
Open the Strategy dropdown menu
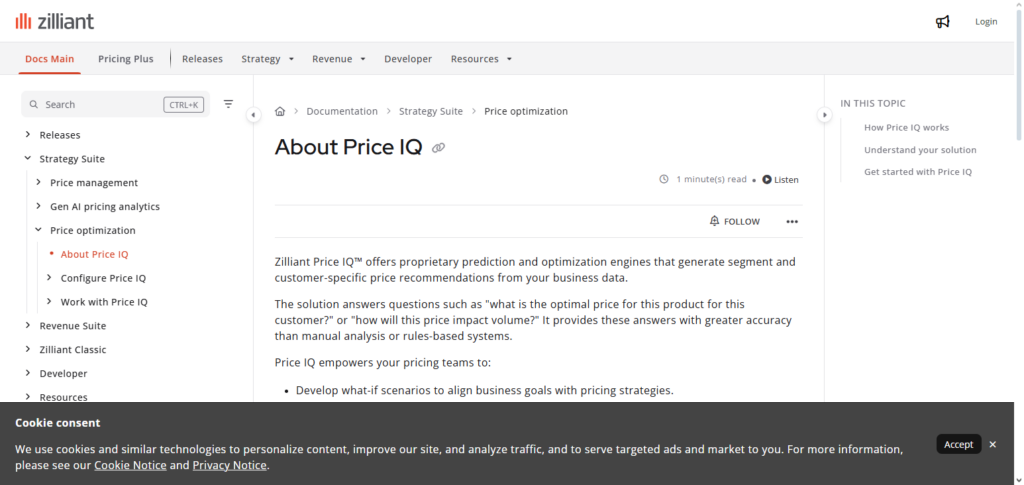pyautogui.click(x=268, y=59)
